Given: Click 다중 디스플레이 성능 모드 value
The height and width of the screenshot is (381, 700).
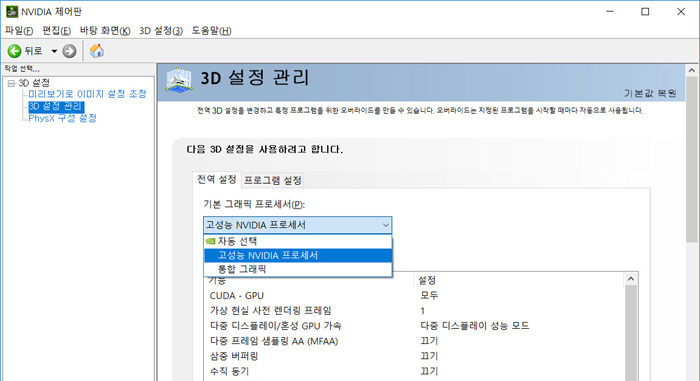Looking at the screenshot, I should click(x=475, y=326).
